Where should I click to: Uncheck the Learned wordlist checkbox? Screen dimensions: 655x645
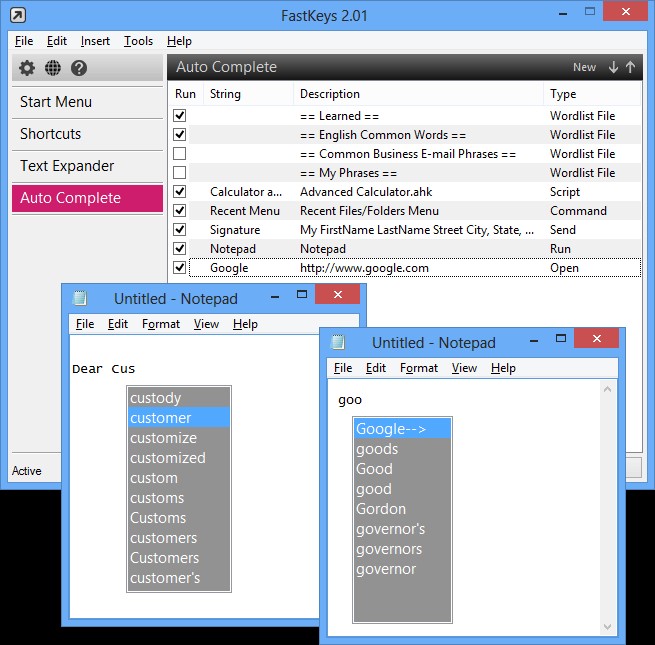180,116
